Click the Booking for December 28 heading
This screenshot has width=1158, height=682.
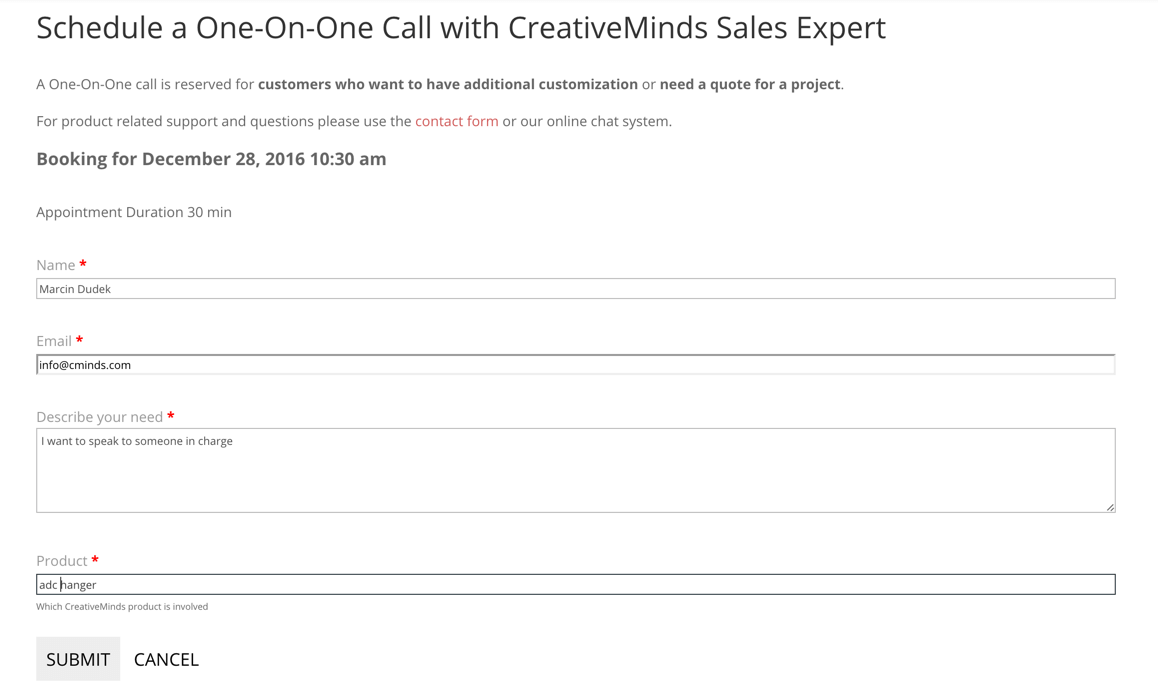pos(211,159)
